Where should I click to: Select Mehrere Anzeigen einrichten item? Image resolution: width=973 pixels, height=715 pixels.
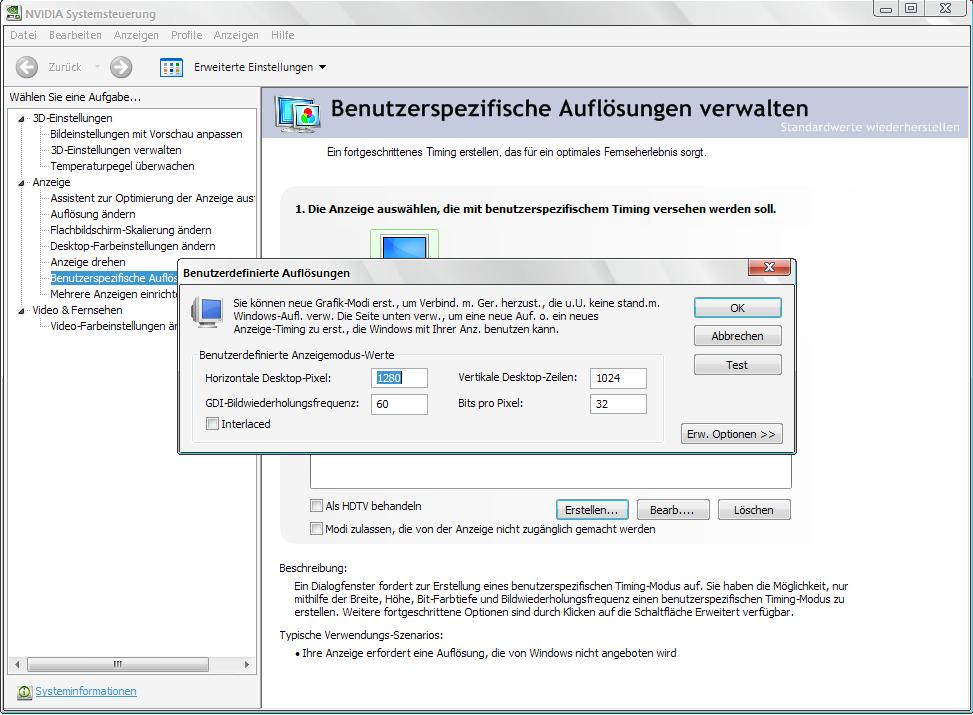[114, 294]
